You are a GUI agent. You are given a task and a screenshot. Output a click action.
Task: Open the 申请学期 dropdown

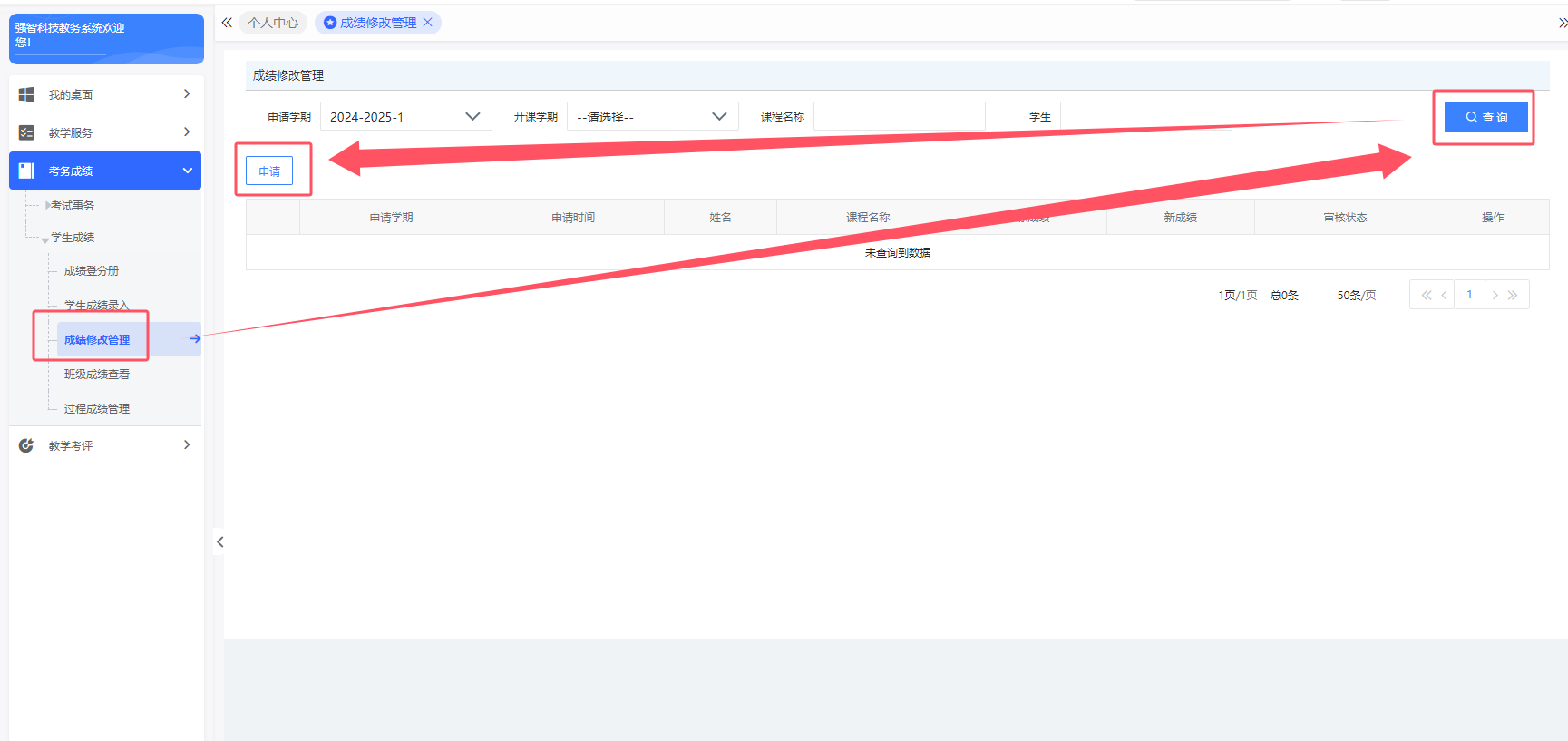point(405,117)
